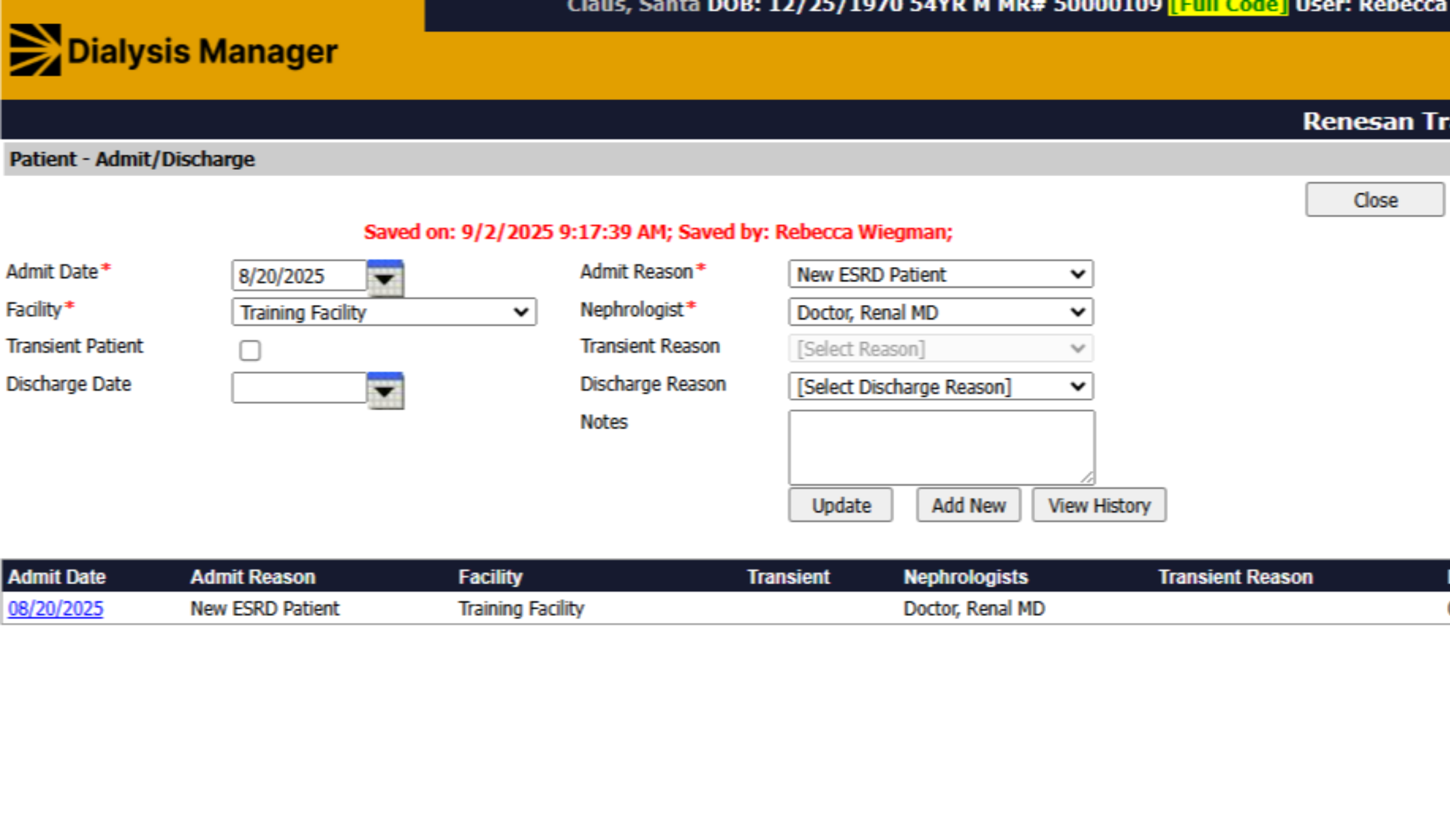Expand the Facility dropdown
The image size is (1450, 840).
(x=384, y=312)
